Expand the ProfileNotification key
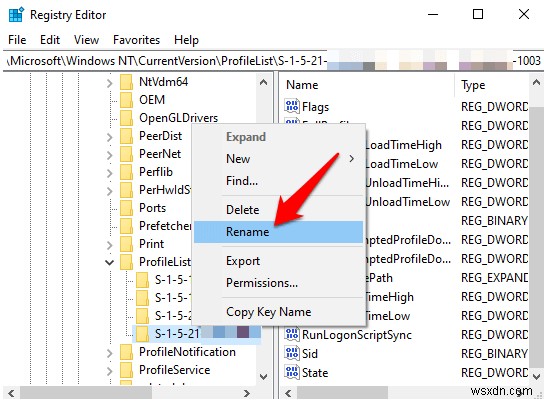Screen dimensions: 544x401 click(x=110, y=353)
